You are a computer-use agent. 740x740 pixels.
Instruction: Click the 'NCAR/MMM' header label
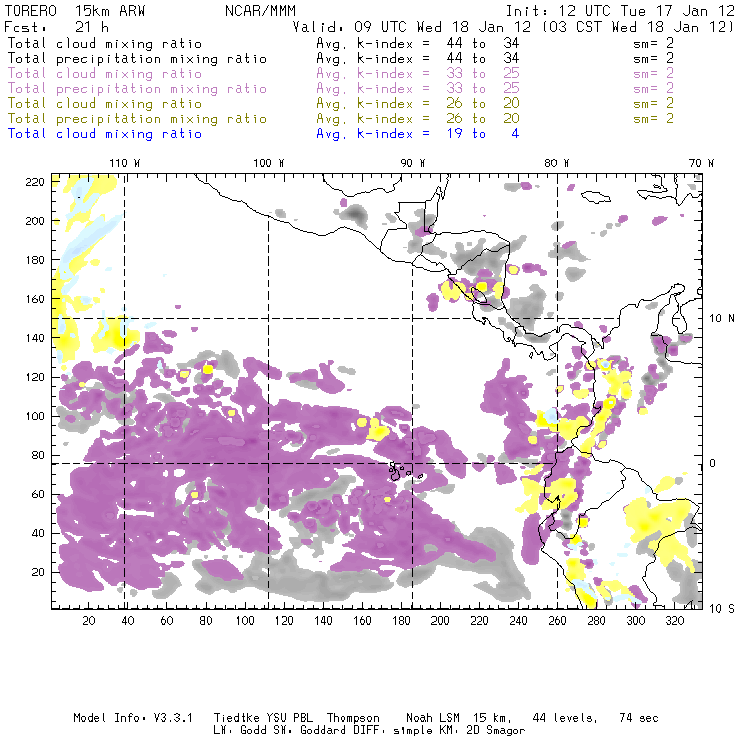tap(260, 11)
